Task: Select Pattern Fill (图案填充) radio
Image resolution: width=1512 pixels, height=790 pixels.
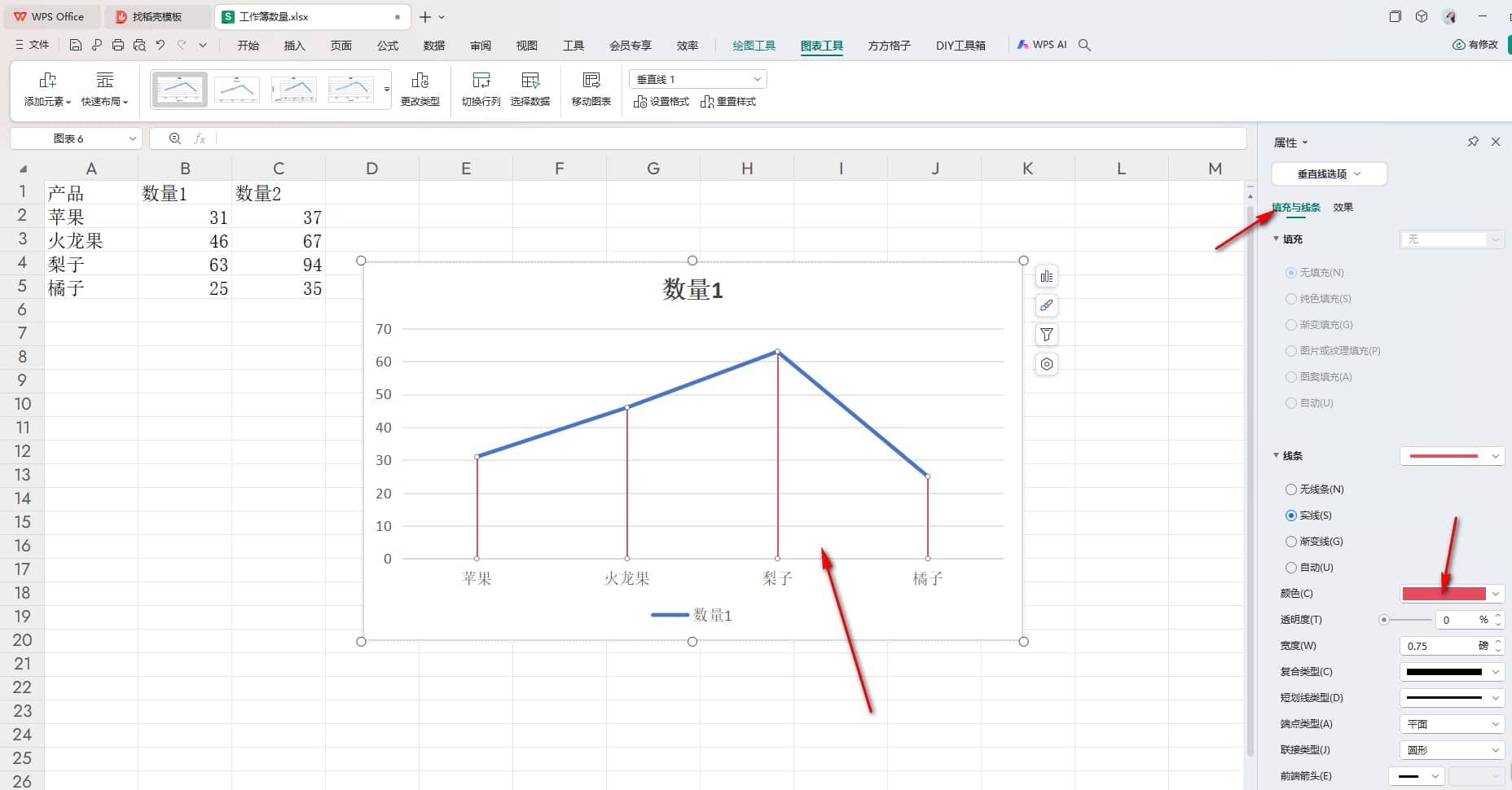Action: pyautogui.click(x=1290, y=377)
